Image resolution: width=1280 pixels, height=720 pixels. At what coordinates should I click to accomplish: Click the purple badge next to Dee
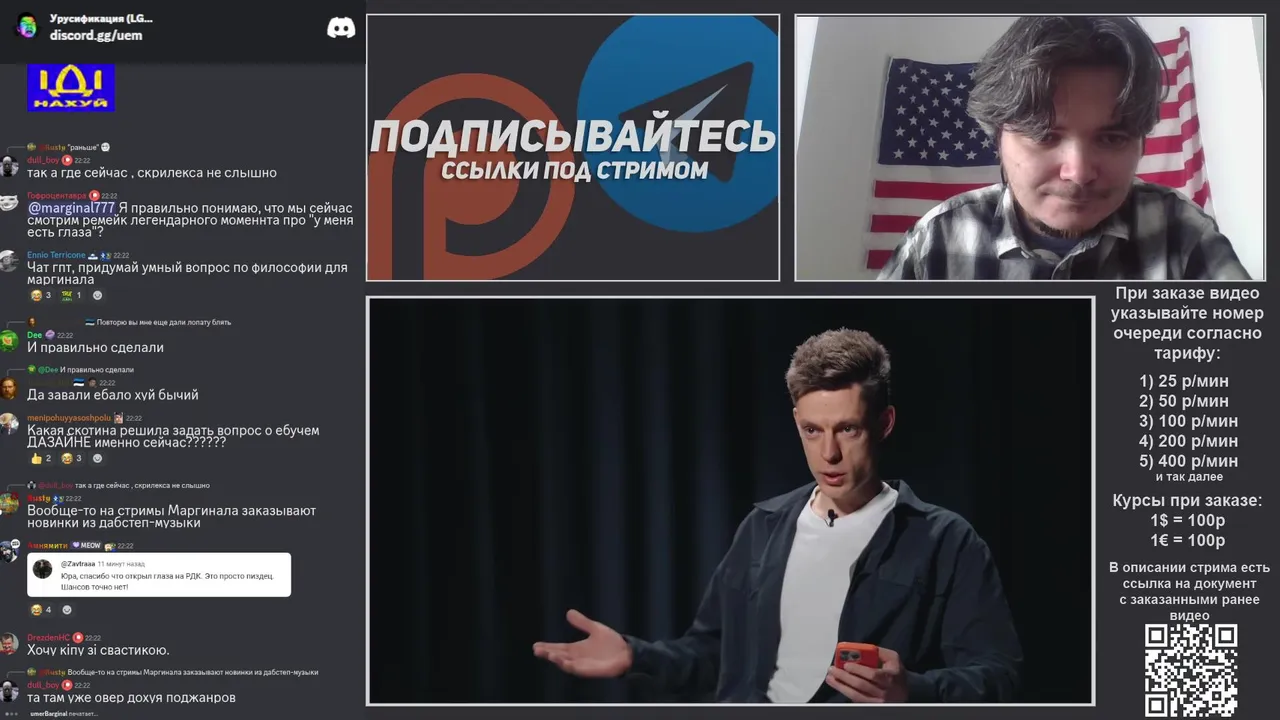[50, 335]
